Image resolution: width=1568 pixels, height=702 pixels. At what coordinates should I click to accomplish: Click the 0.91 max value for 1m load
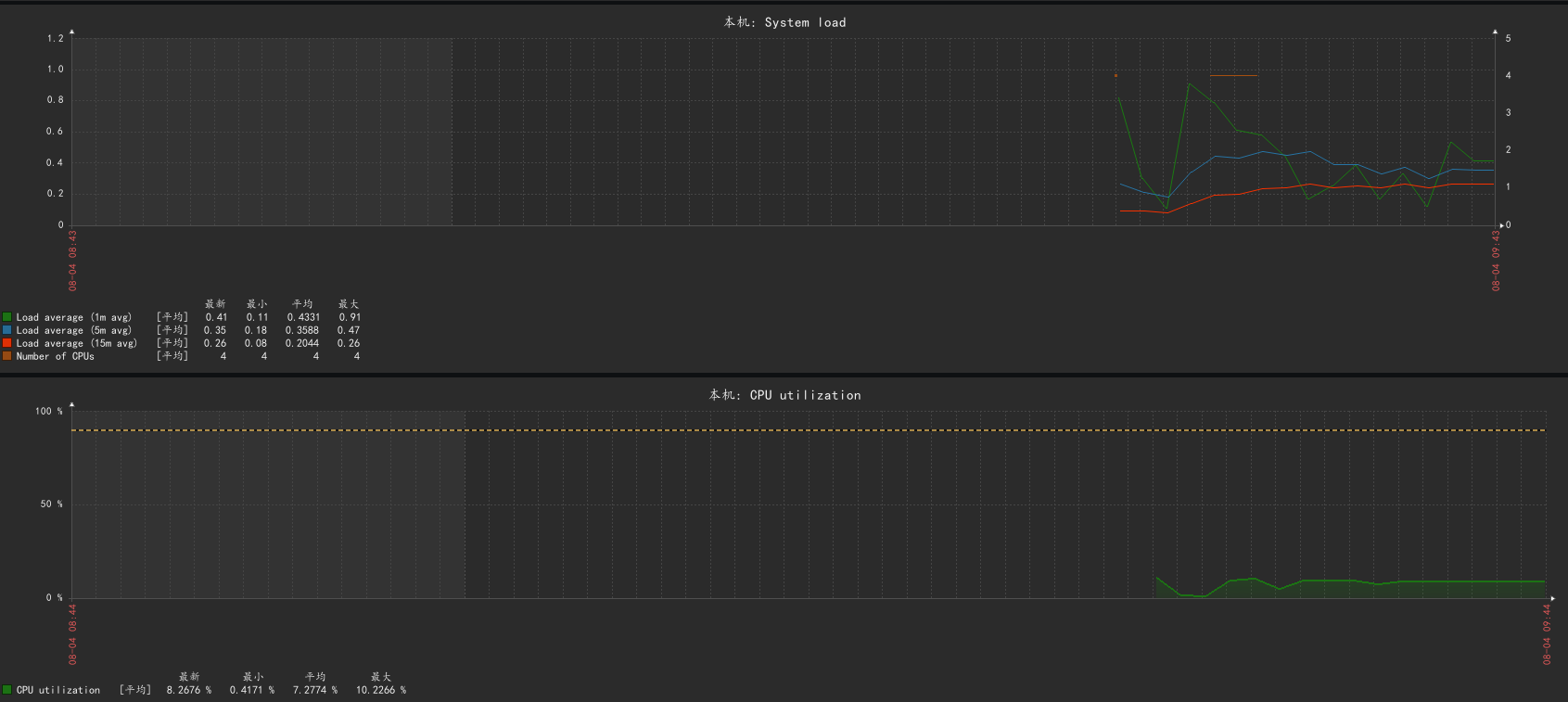[x=350, y=317]
